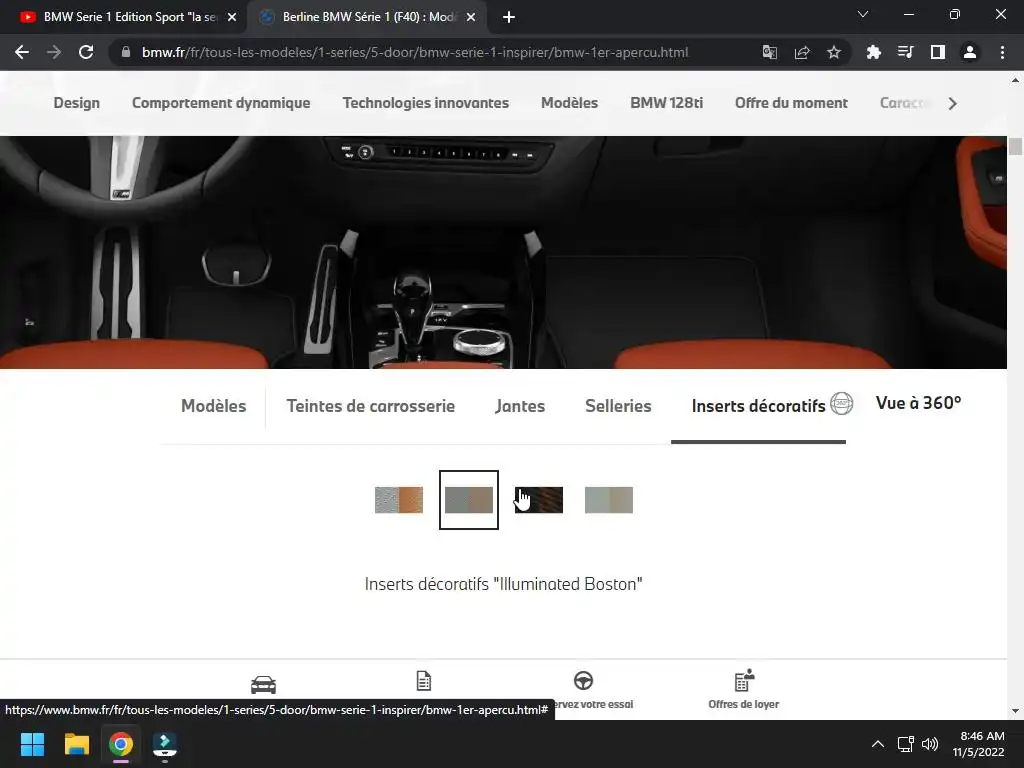Click the Vue à 360° link
1024x768 pixels.
(x=918, y=403)
